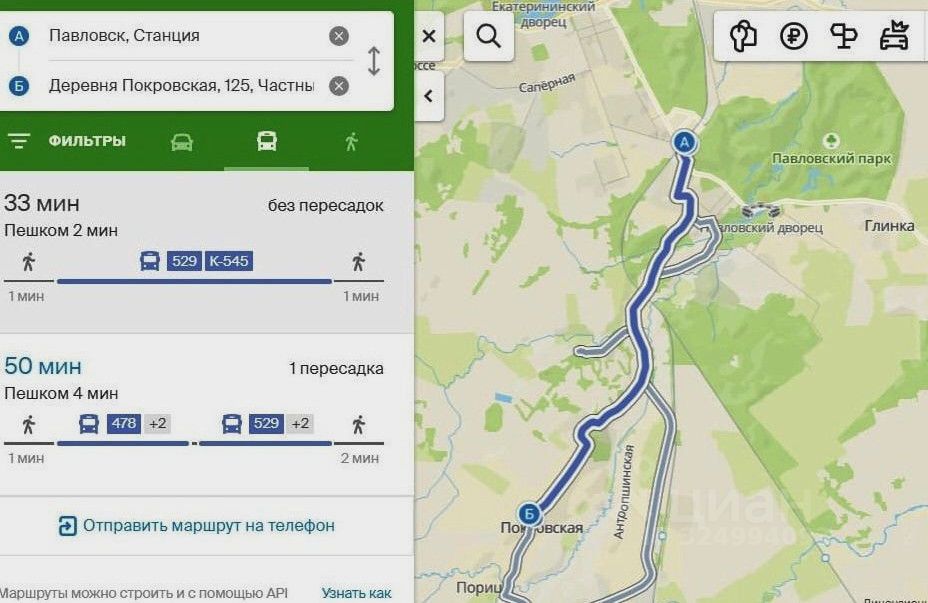The image size is (928, 603).
Task: Expand the 50 мин route option
Action: click(x=207, y=414)
